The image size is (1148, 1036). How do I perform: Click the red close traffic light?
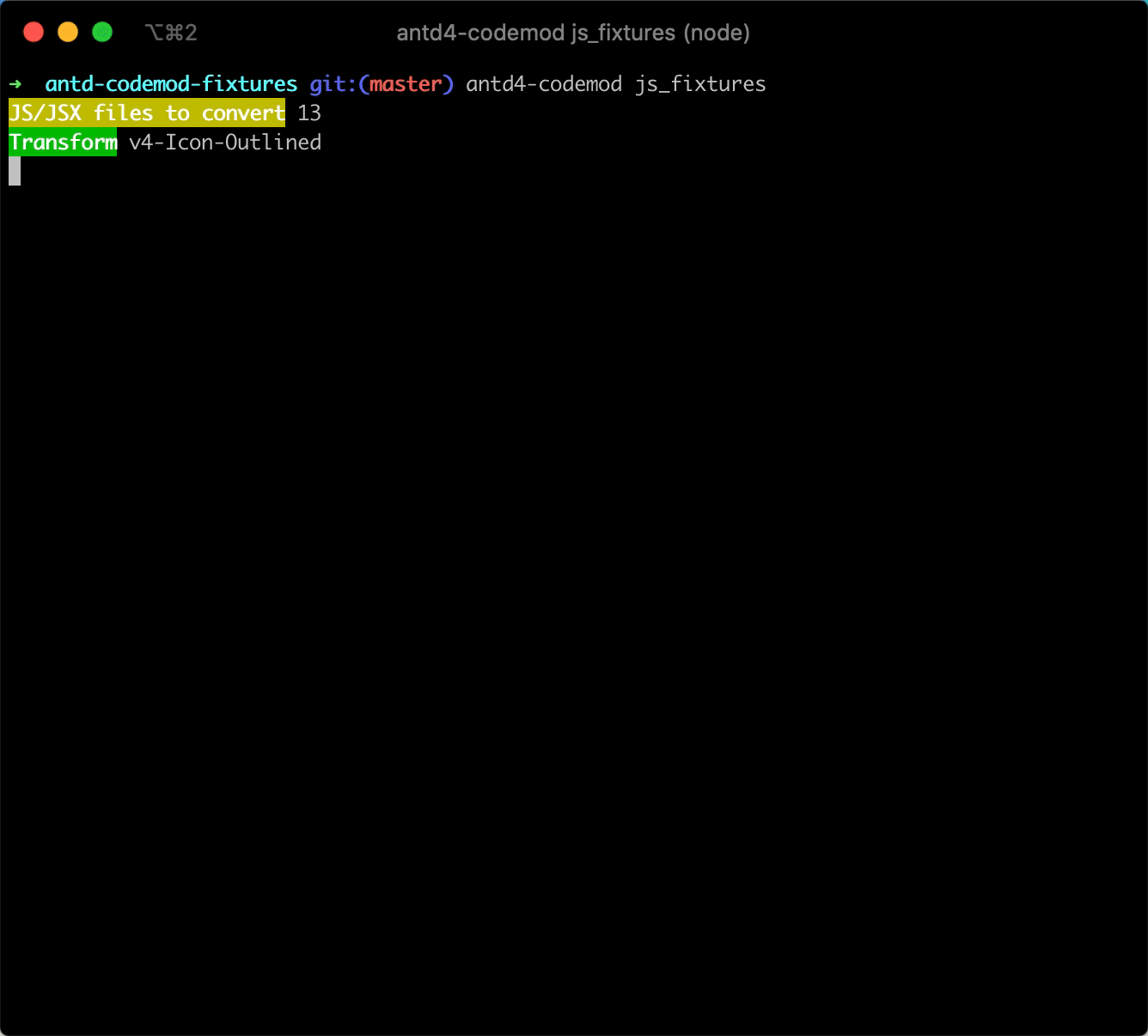[34, 31]
